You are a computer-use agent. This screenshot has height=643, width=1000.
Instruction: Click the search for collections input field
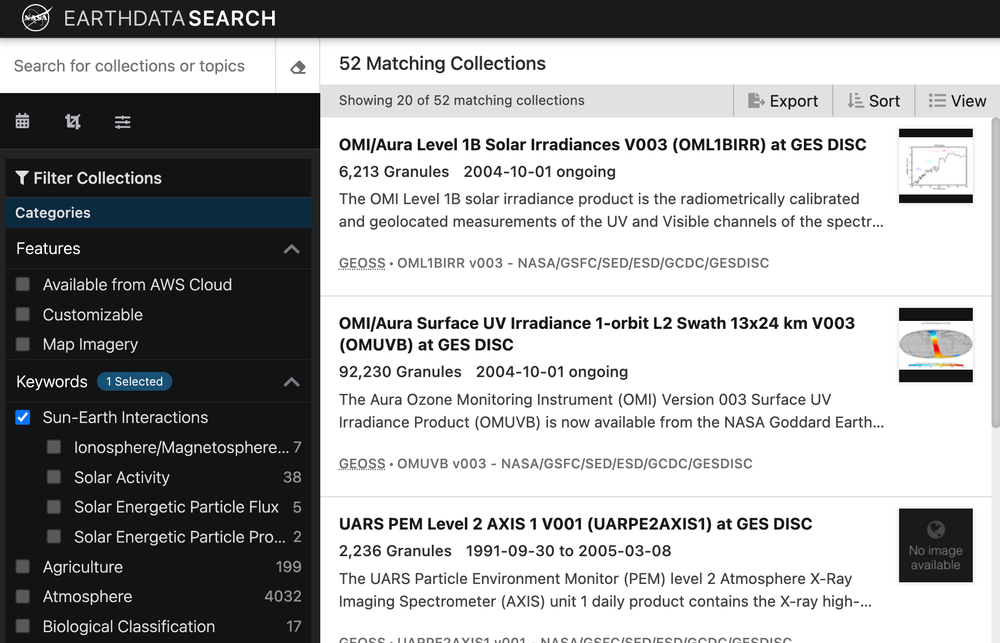138,66
